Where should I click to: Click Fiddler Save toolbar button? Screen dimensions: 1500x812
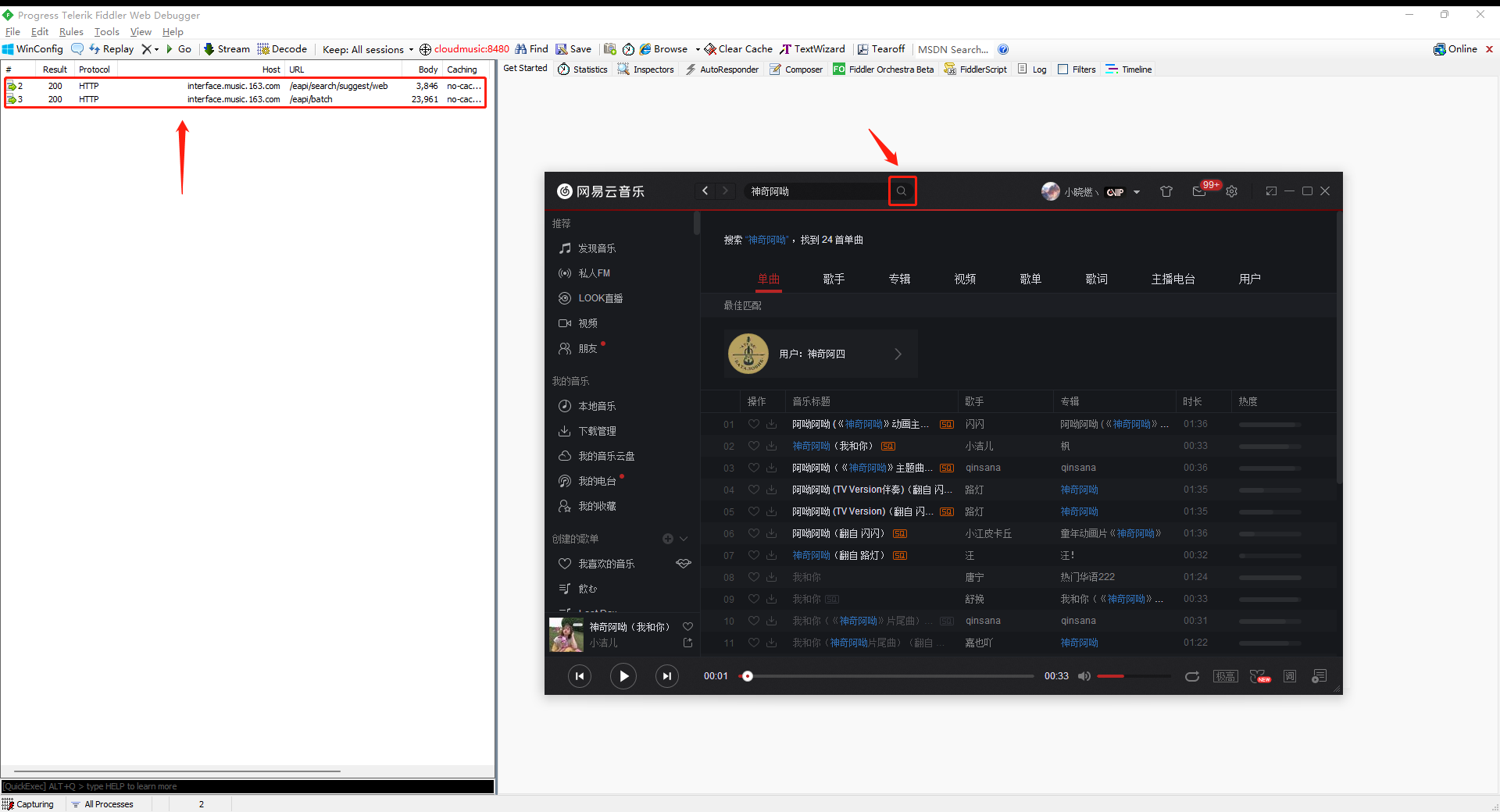(x=573, y=49)
